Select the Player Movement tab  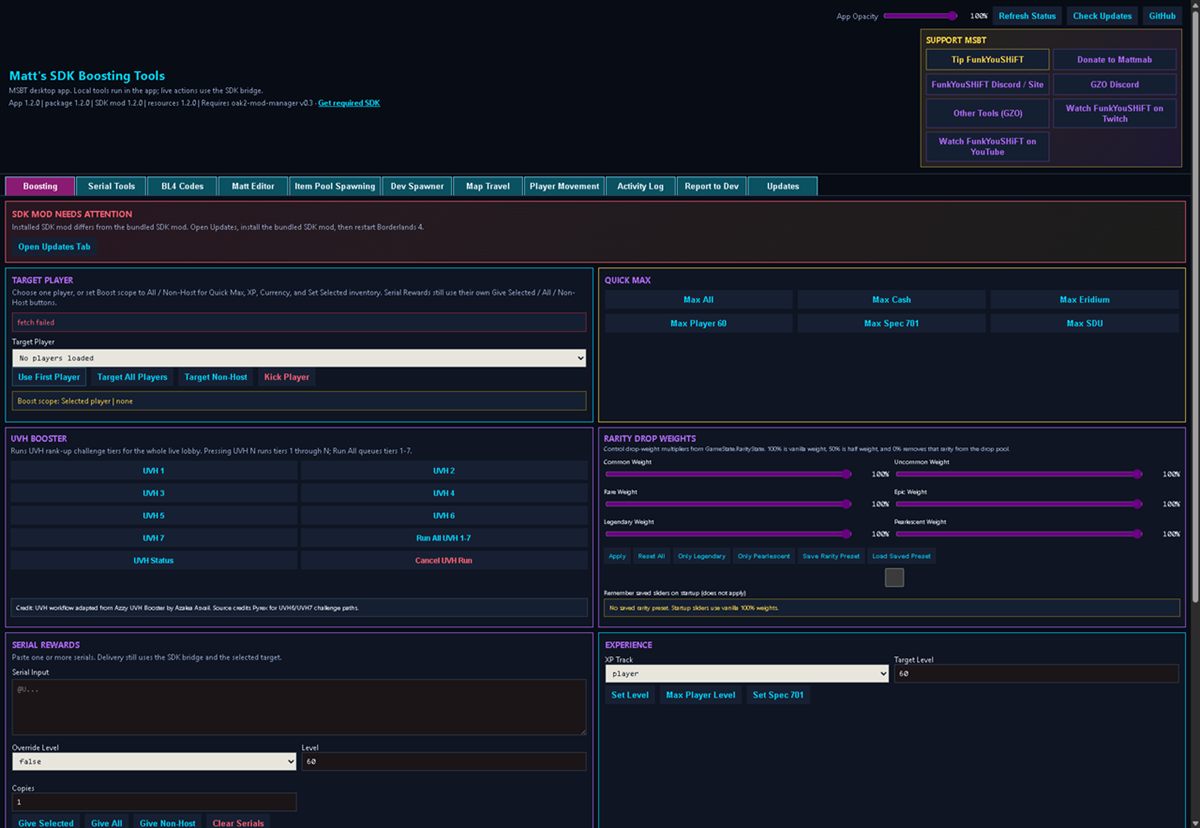(x=565, y=186)
